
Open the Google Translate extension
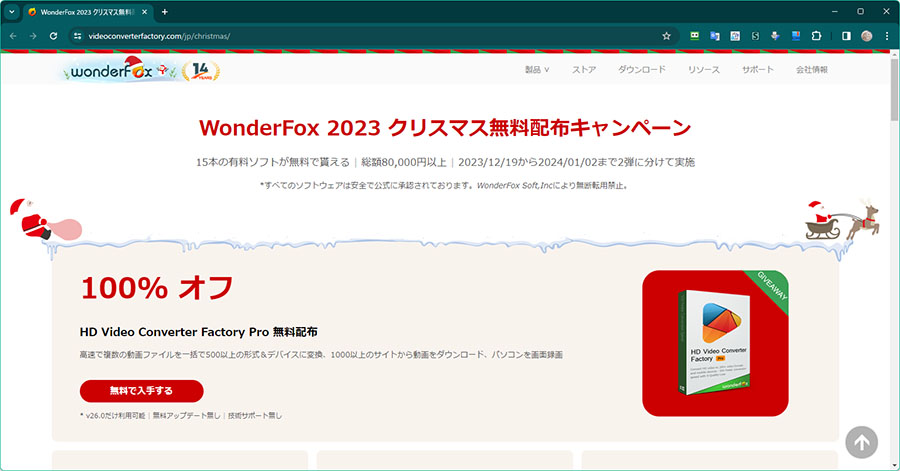coord(715,36)
